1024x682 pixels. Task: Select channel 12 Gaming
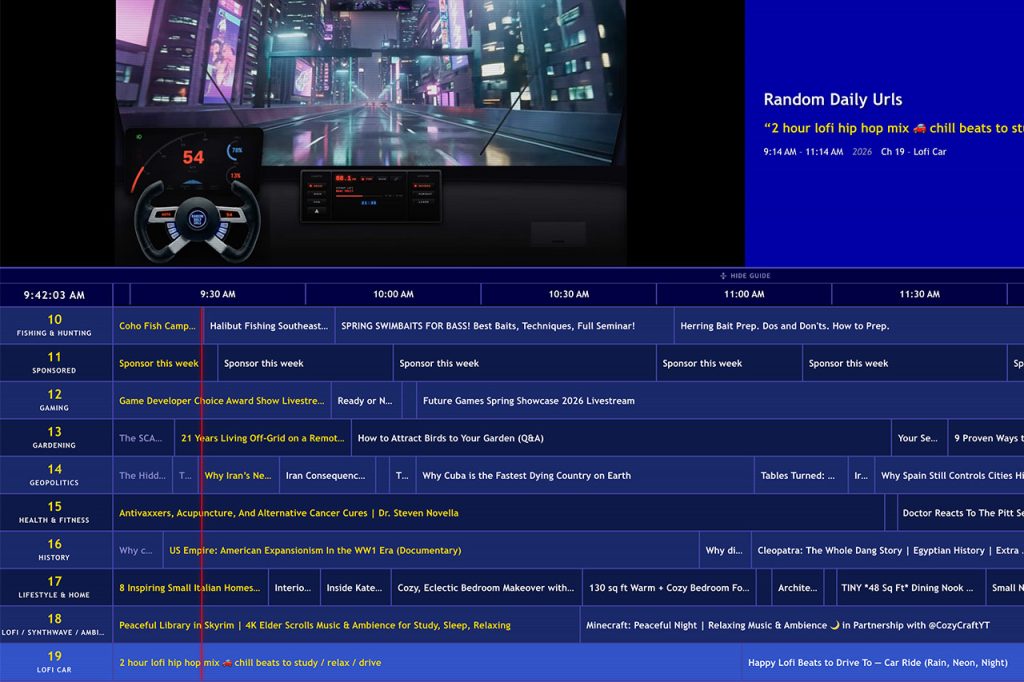click(x=55, y=401)
